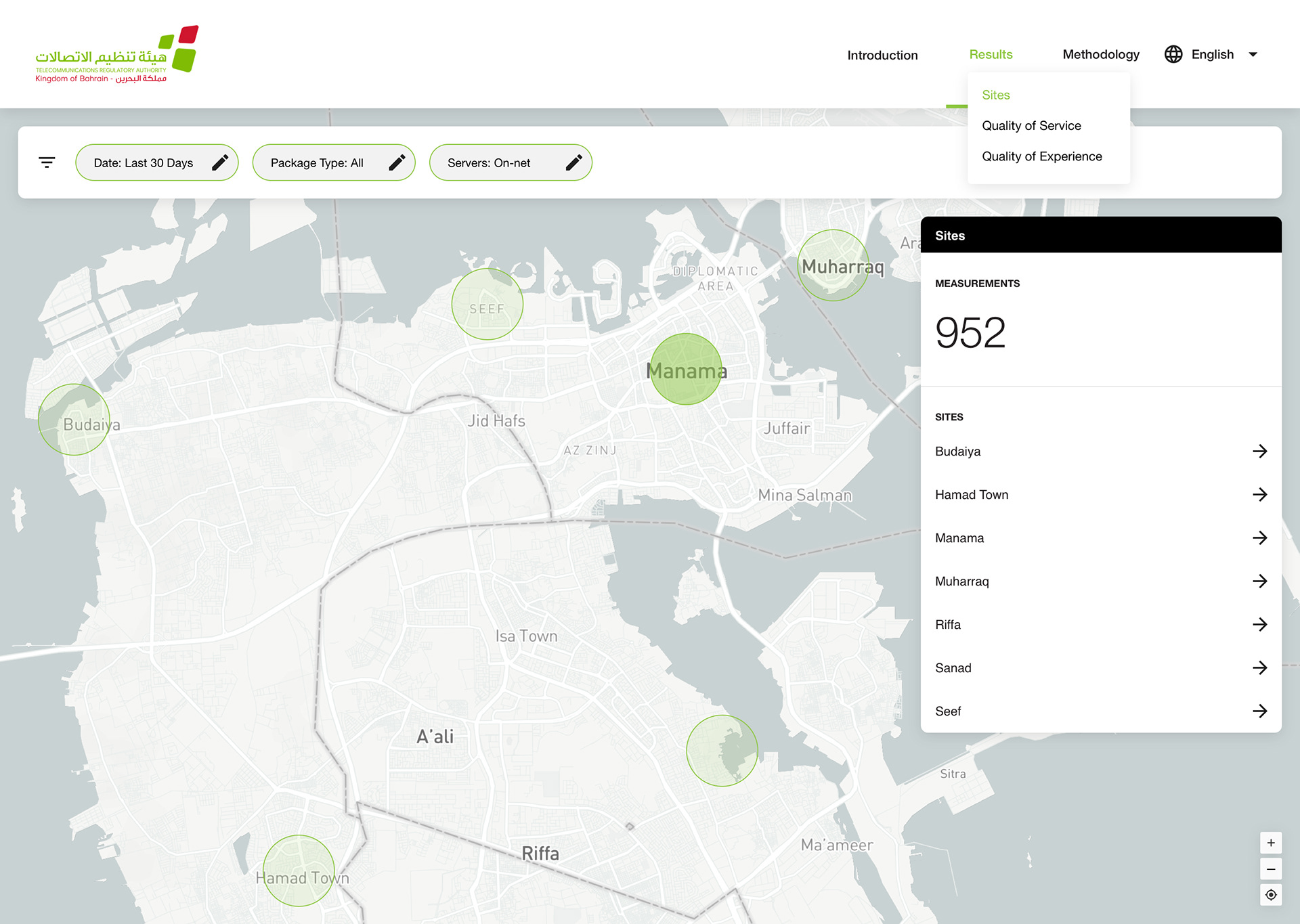Click the Manama green circle on map
Image resolution: width=1300 pixels, height=924 pixels.
coord(685,369)
